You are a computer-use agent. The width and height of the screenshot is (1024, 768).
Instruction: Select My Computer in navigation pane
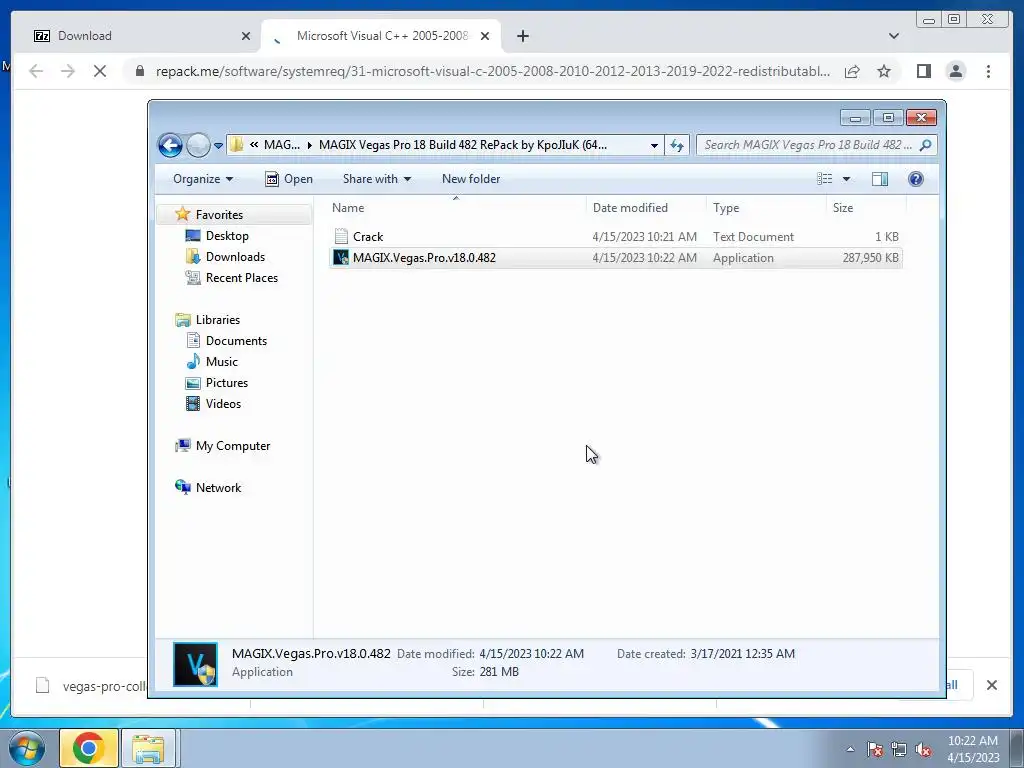232,445
